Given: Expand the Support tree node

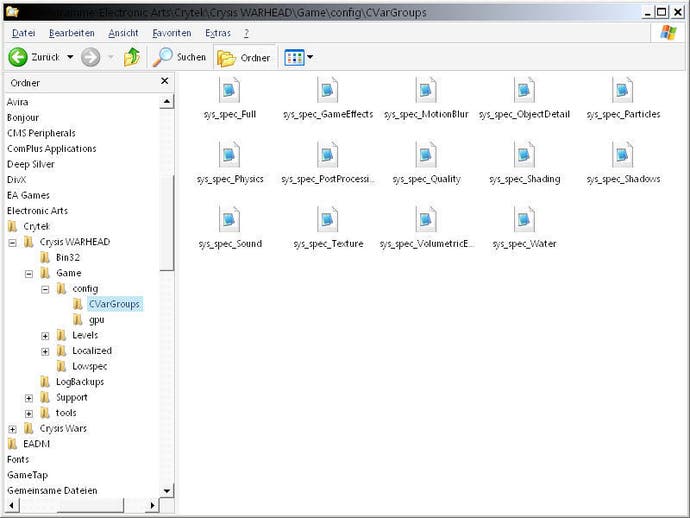Looking at the screenshot, I should tap(29, 398).
